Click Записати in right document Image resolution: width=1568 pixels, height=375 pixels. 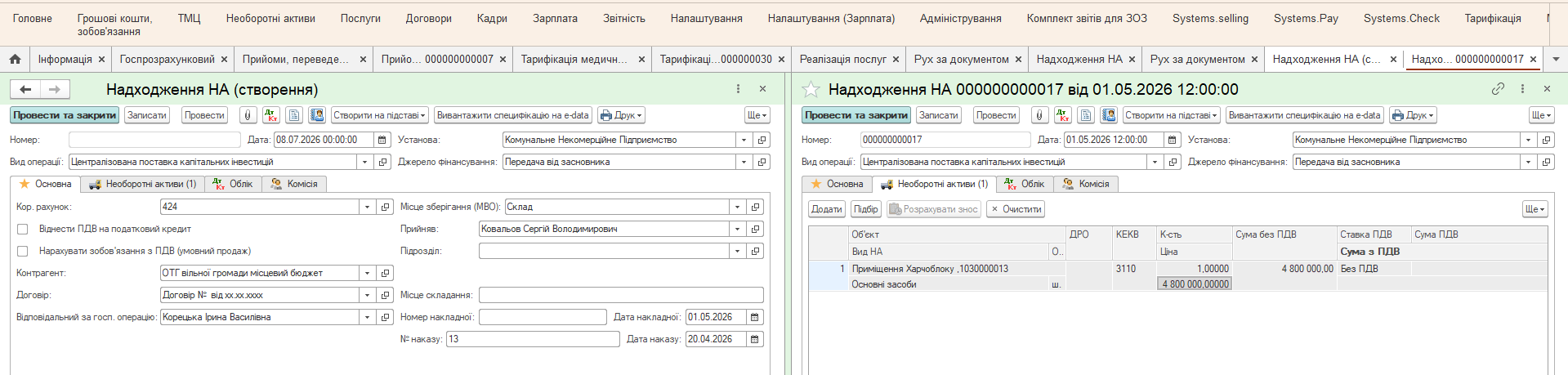[x=938, y=115]
